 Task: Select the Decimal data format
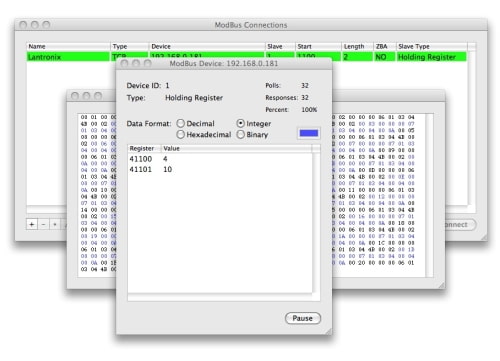(196, 124)
